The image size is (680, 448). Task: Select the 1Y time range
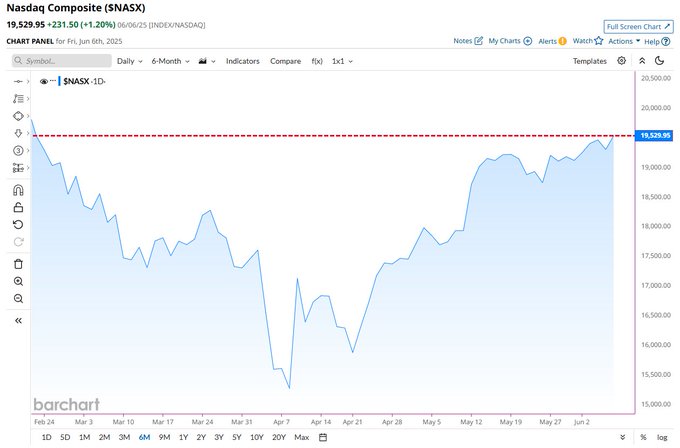[183, 437]
